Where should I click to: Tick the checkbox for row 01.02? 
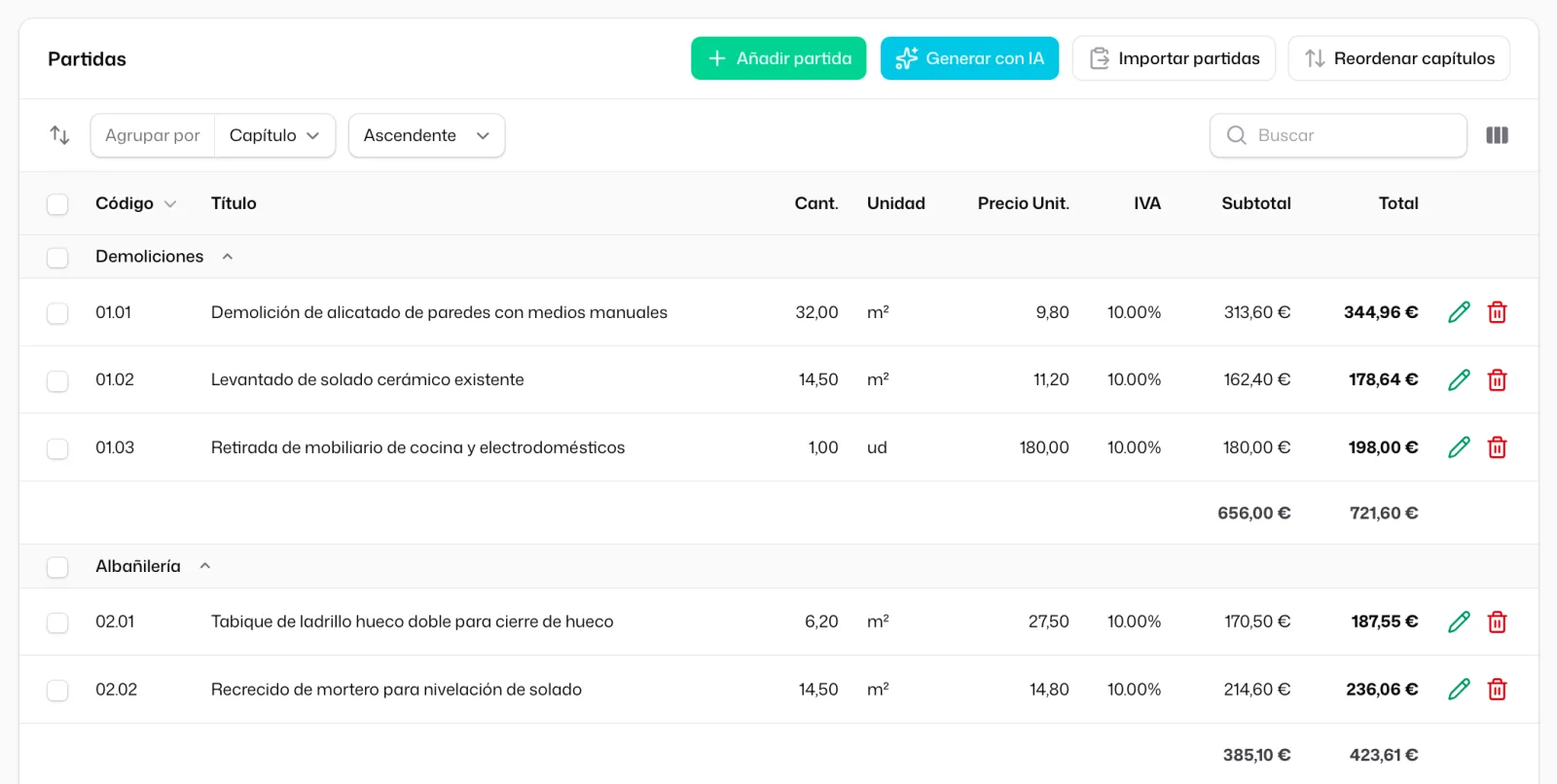(x=57, y=380)
